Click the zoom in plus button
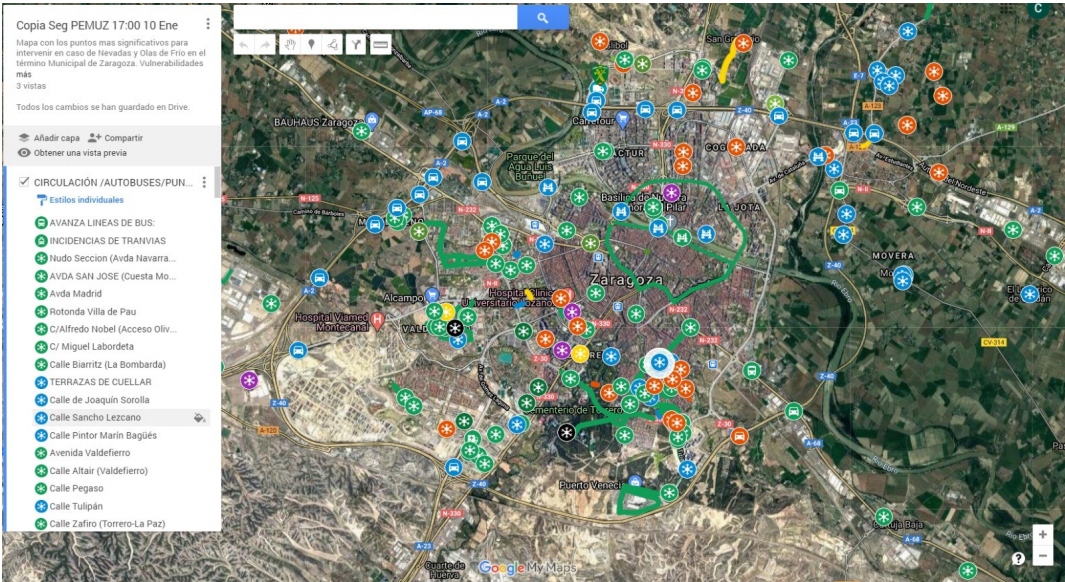This screenshot has height=582, width=1065. coord(1042,535)
